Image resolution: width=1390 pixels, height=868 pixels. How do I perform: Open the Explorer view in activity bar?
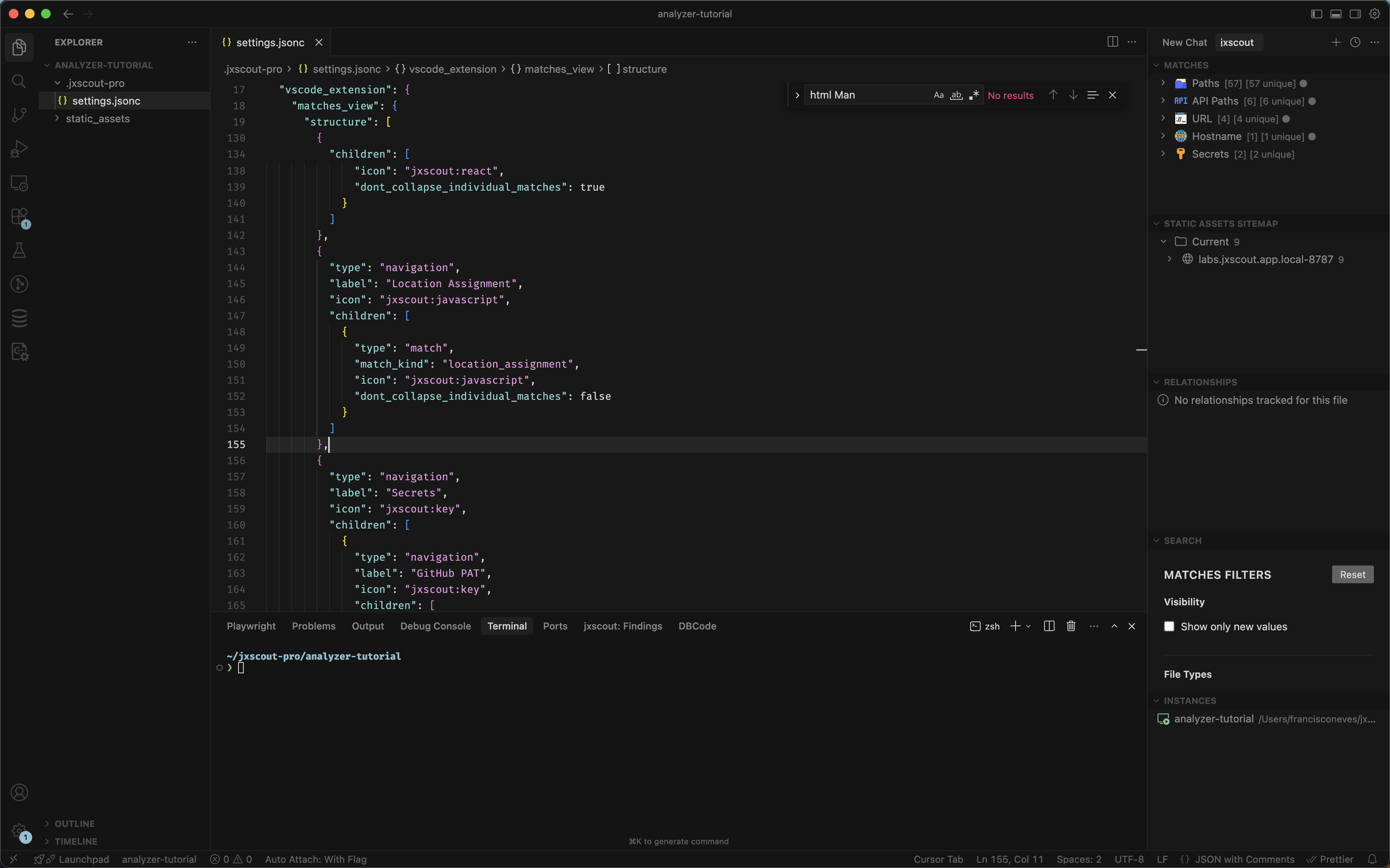point(19,47)
